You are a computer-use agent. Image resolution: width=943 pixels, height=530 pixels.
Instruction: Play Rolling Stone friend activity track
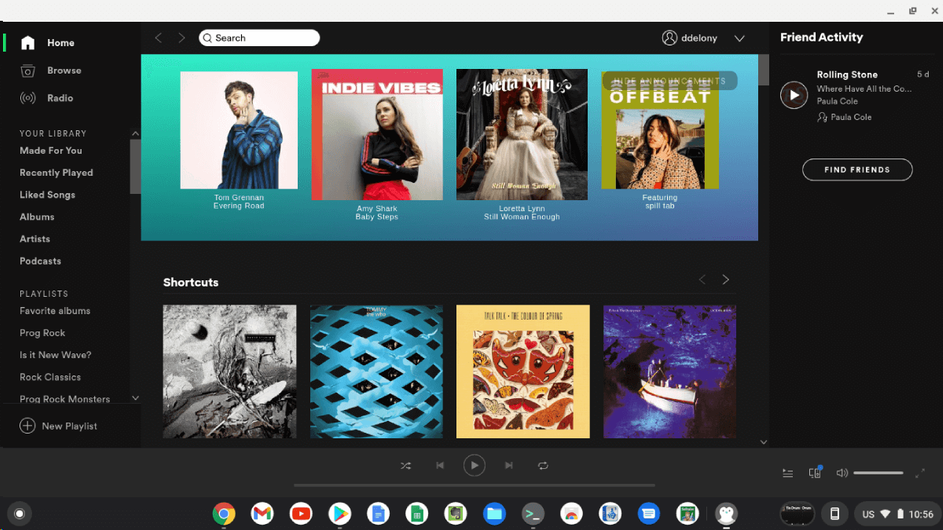point(794,95)
